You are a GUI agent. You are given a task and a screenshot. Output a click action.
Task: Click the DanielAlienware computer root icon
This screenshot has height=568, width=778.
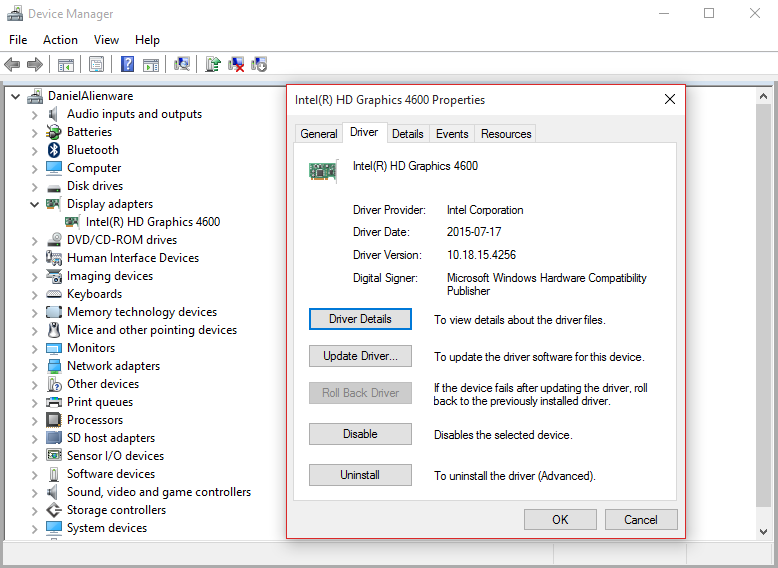click(x=35, y=96)
